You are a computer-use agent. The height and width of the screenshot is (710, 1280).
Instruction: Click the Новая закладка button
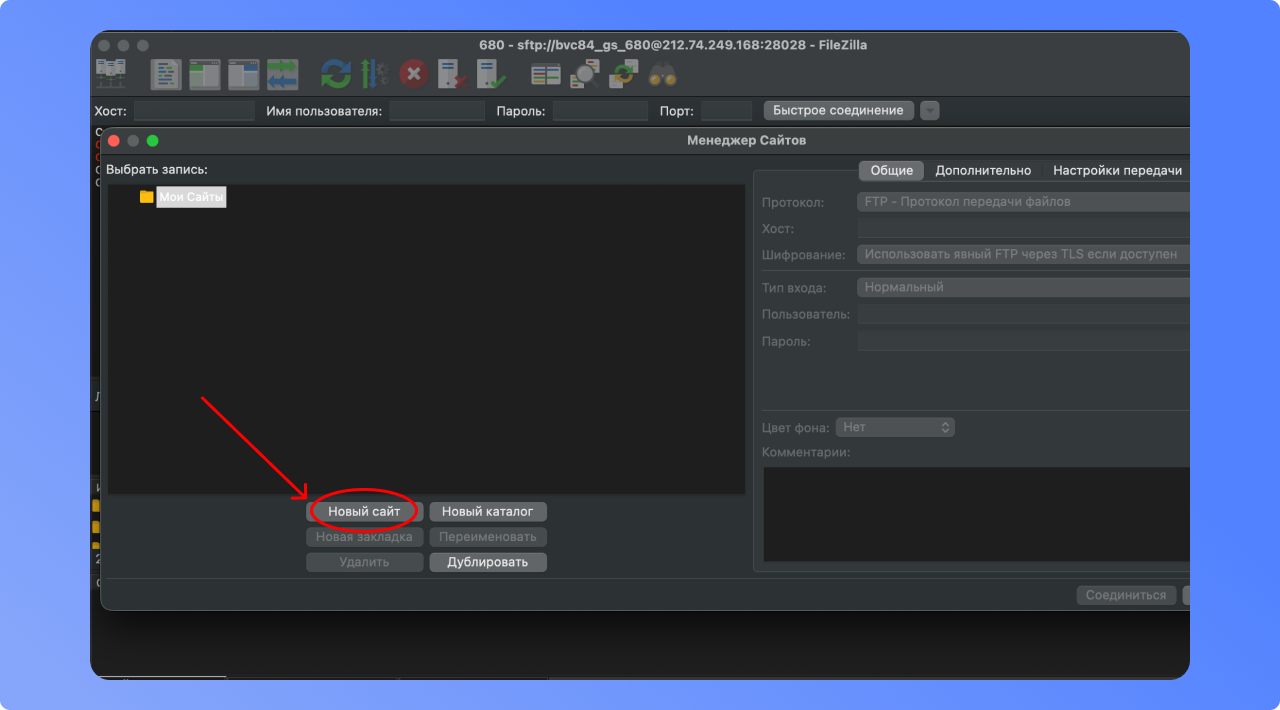[x=364, y=537]
